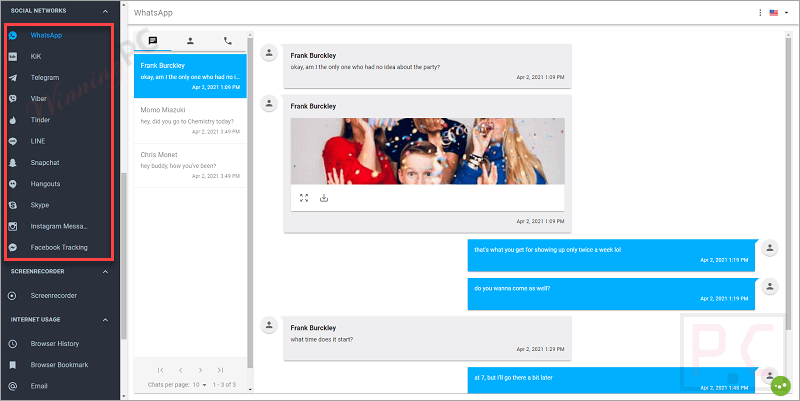Open Telegram in the social networks sidebar
Screen dimensions: 800x401
[x=44, y=77]
